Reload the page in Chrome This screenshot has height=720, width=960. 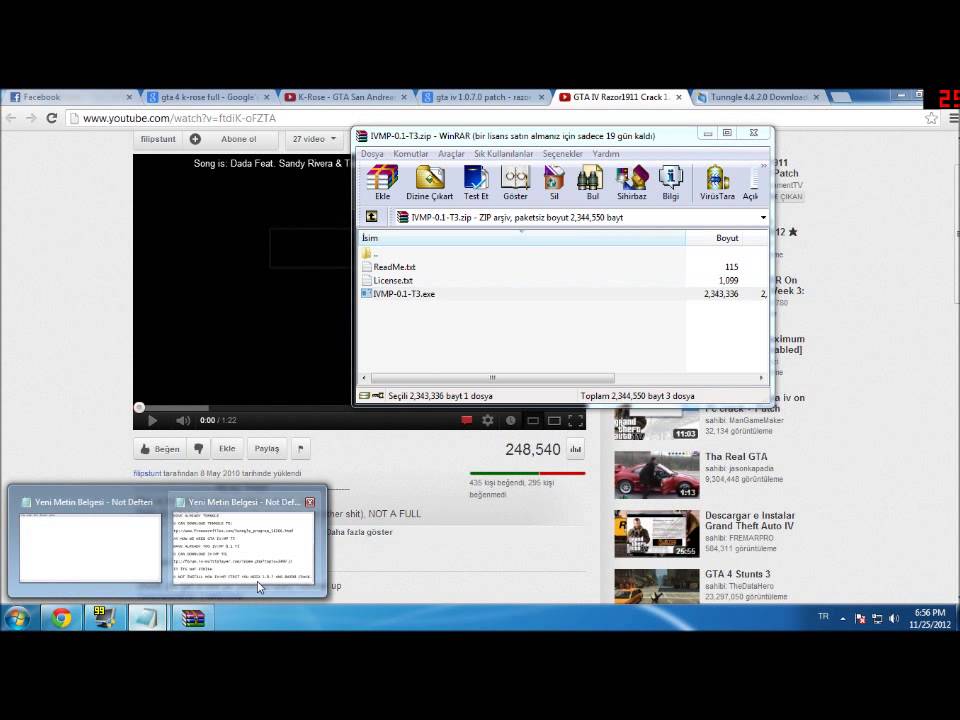[x=52, y=118]
